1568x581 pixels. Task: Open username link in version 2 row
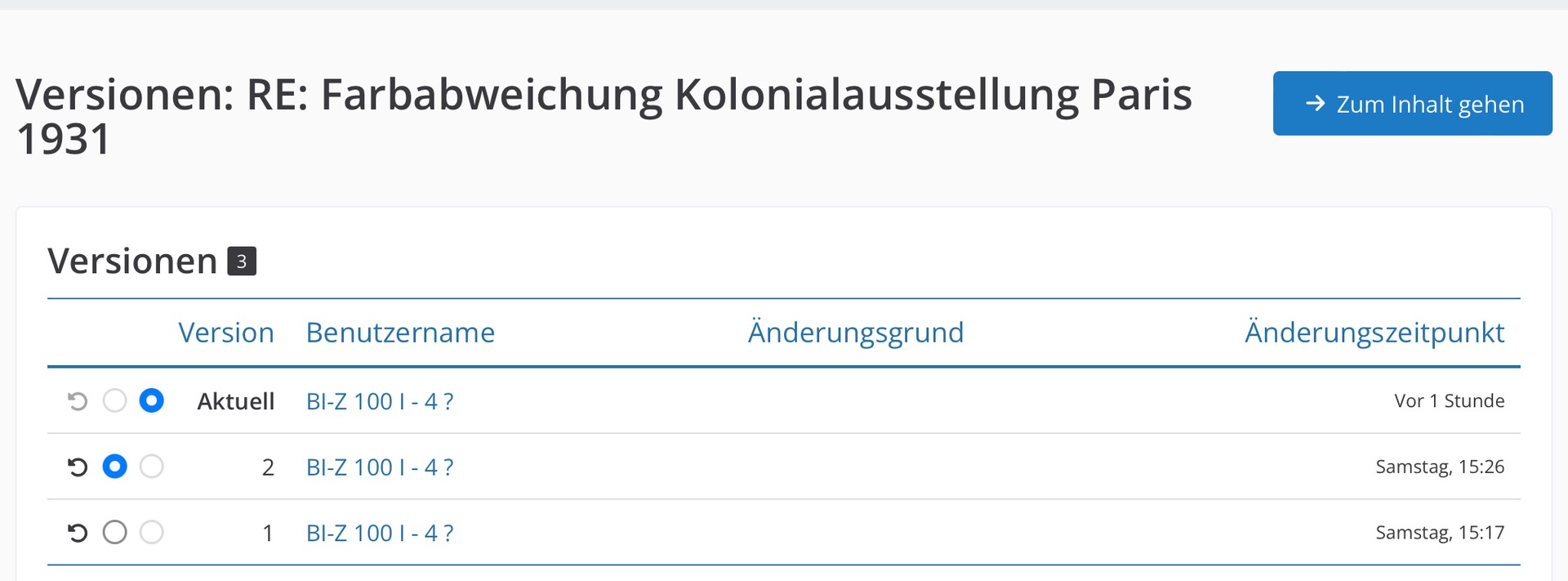pyautogui.click(x=379, y=467)
